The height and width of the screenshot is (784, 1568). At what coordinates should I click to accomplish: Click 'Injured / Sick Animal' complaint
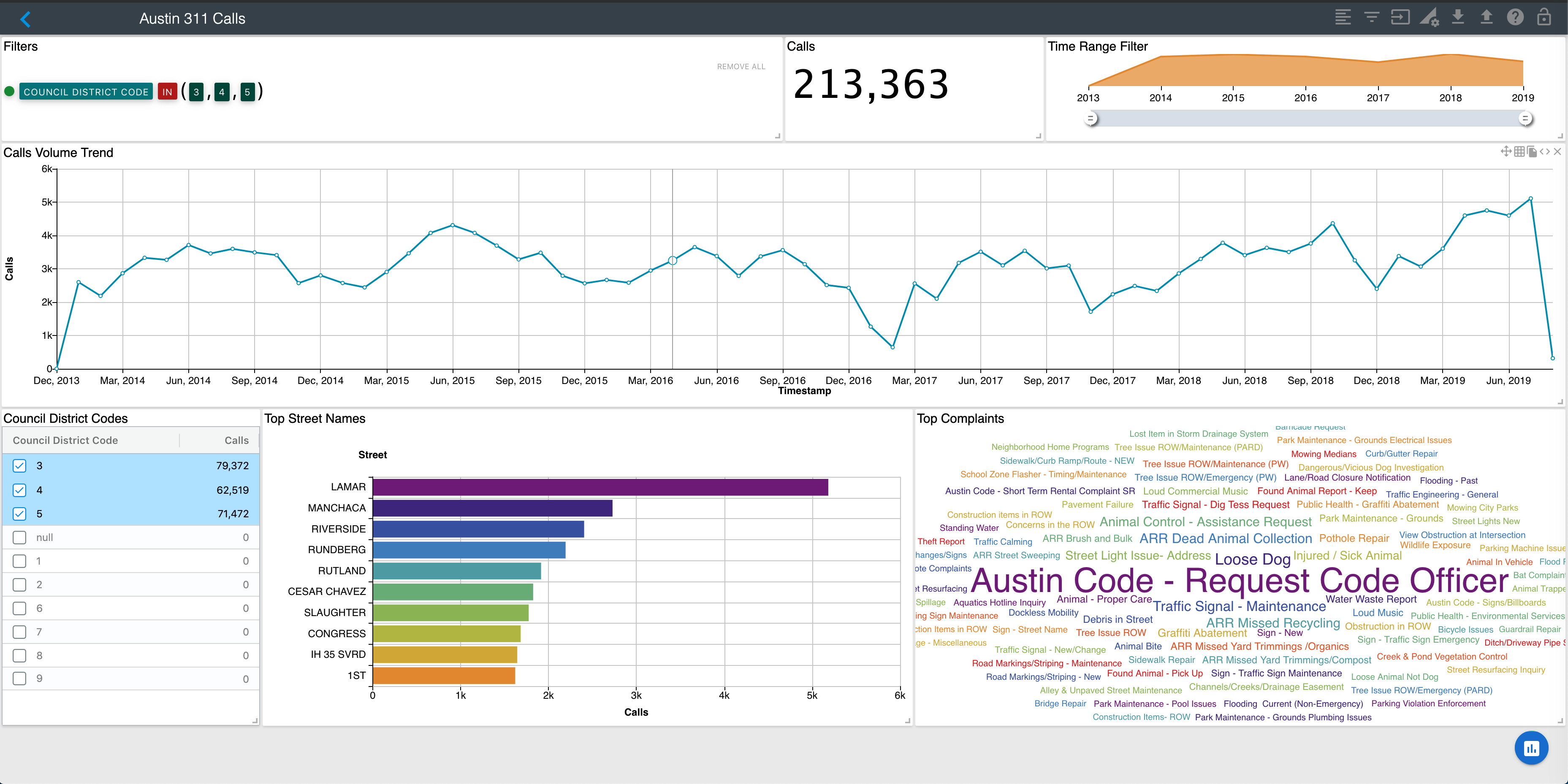coord(1348,555)
